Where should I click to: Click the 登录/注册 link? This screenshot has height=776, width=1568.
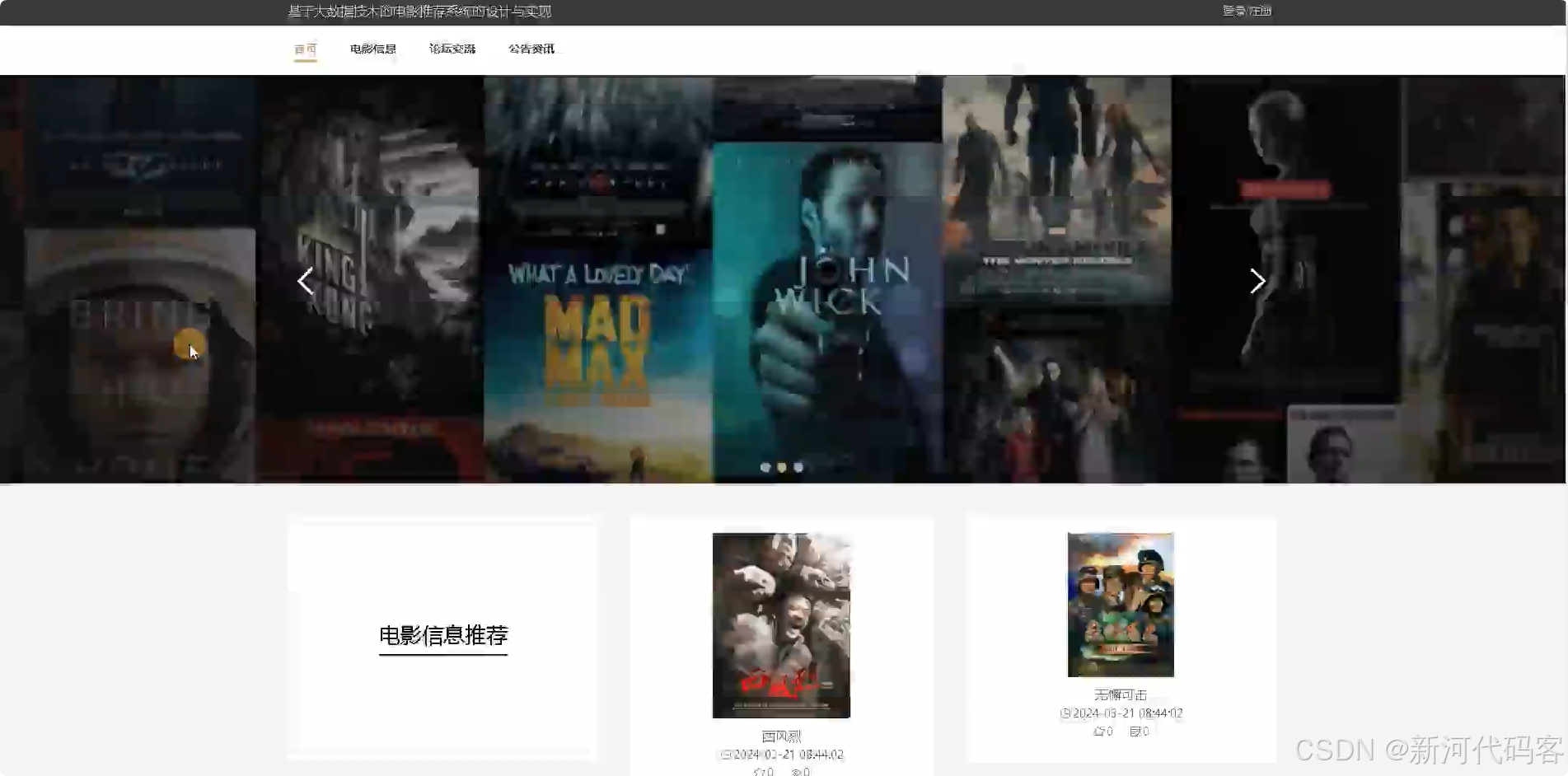coord(1247,12)
